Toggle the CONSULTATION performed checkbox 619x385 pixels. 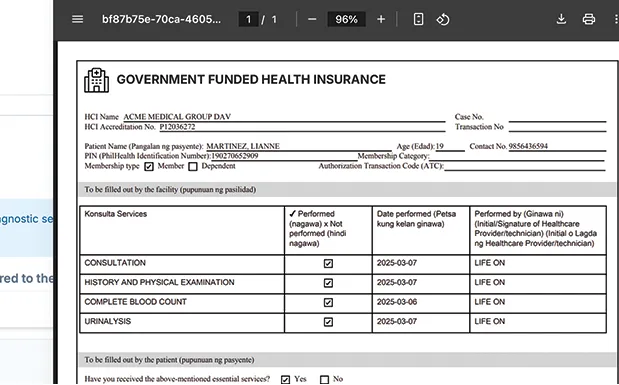click(328, 263)
